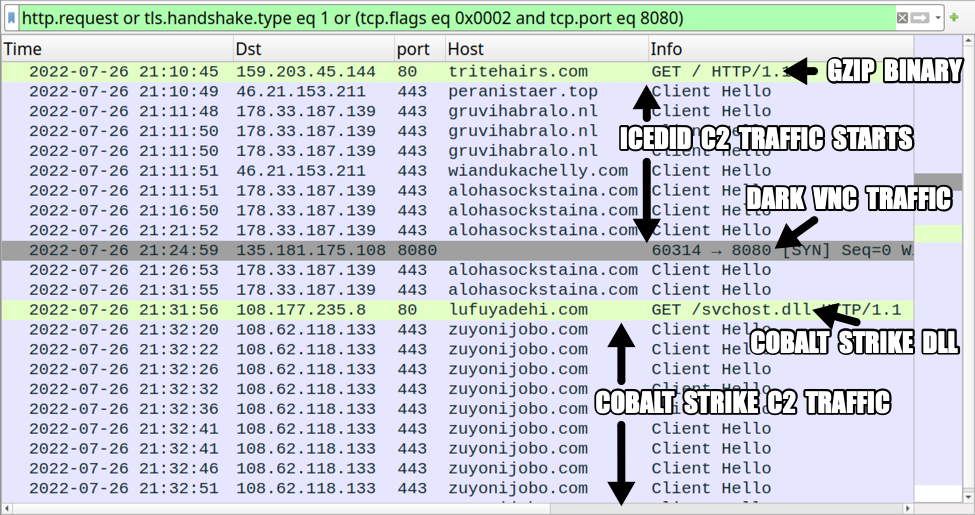Sort packets by the port column header
Viewport: 975px width, 515px height.
click(x=420, y=49)
